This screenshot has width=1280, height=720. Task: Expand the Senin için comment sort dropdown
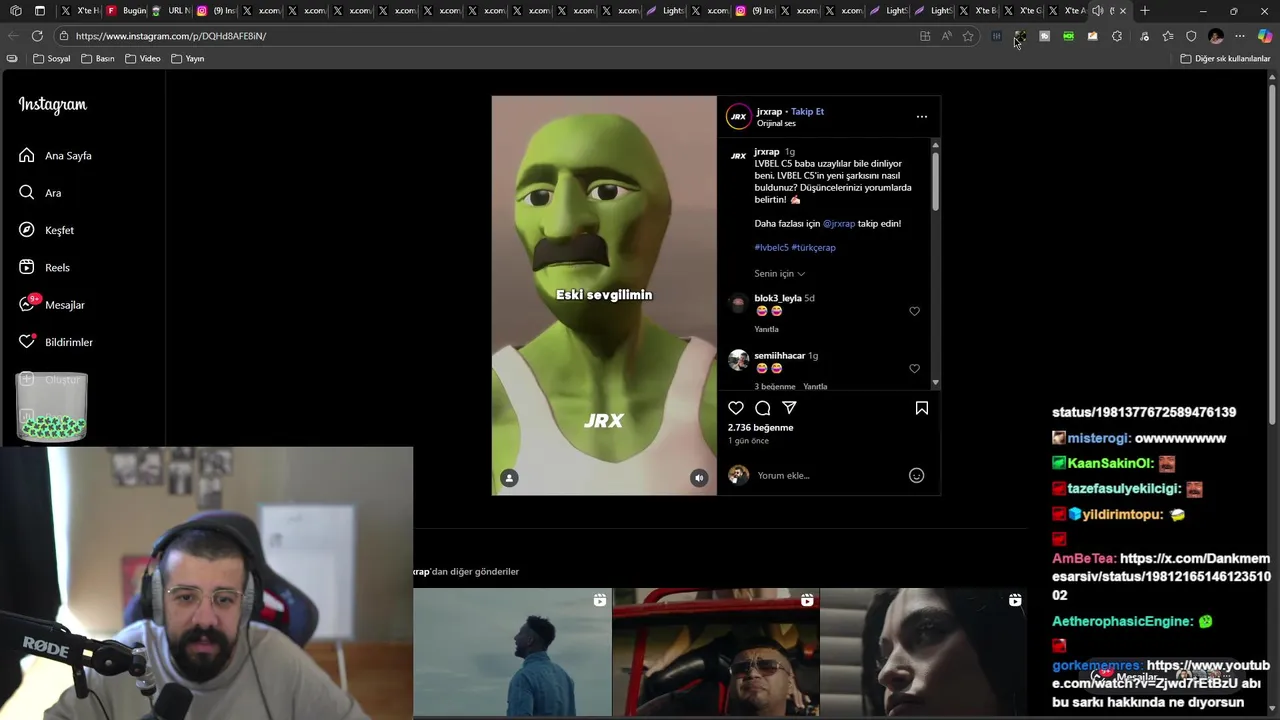coord(779,273)
